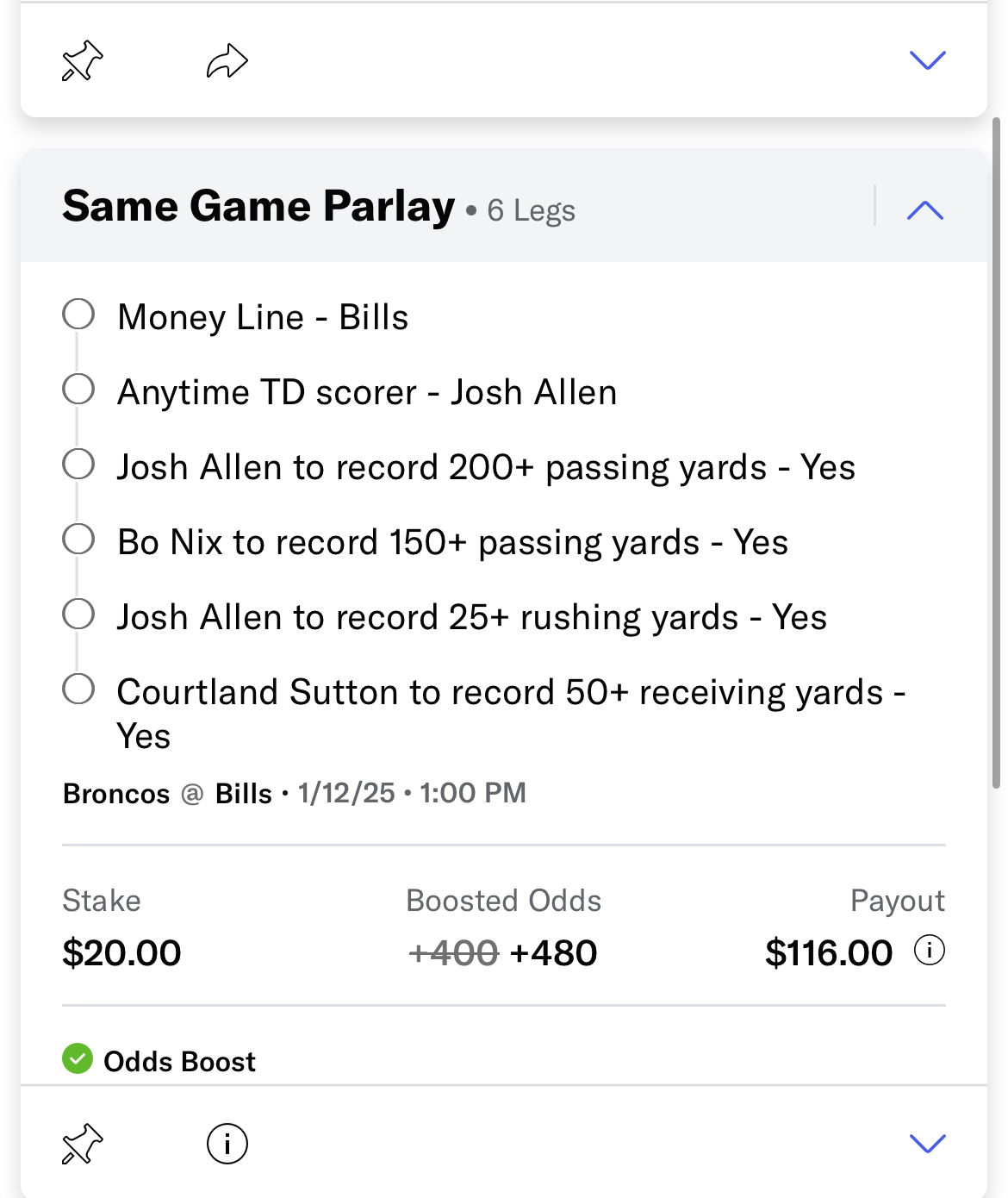The image size is (1008, 1198).
Task: Tap the boosted odds +480 value
Action: click(553, 953)
